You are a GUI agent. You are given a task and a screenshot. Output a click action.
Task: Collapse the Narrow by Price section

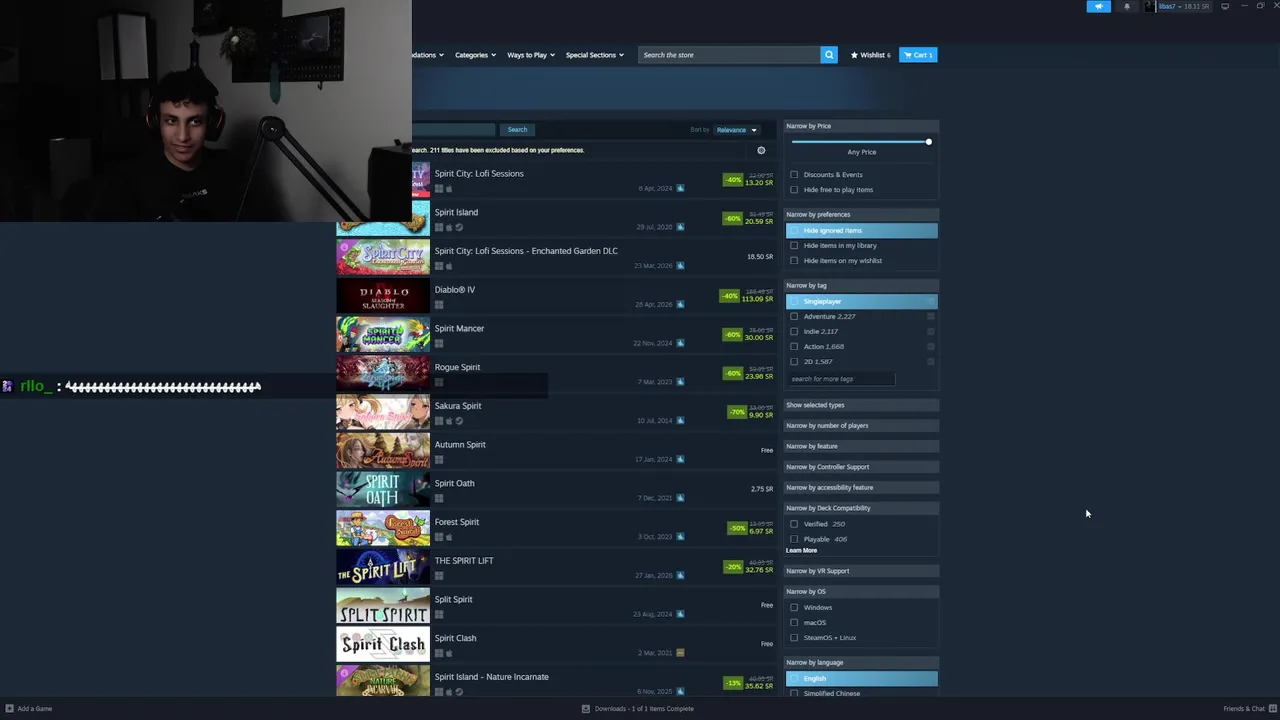[861, 126]
